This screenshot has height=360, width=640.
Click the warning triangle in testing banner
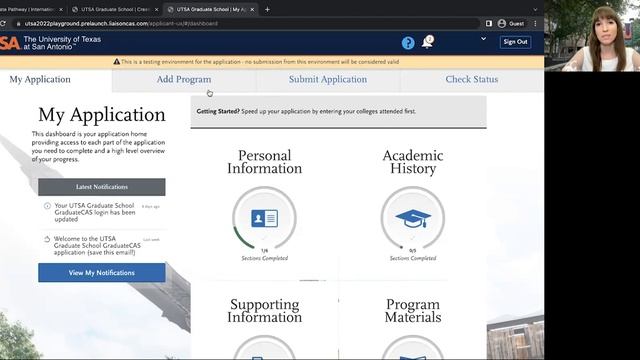(116, 62)
